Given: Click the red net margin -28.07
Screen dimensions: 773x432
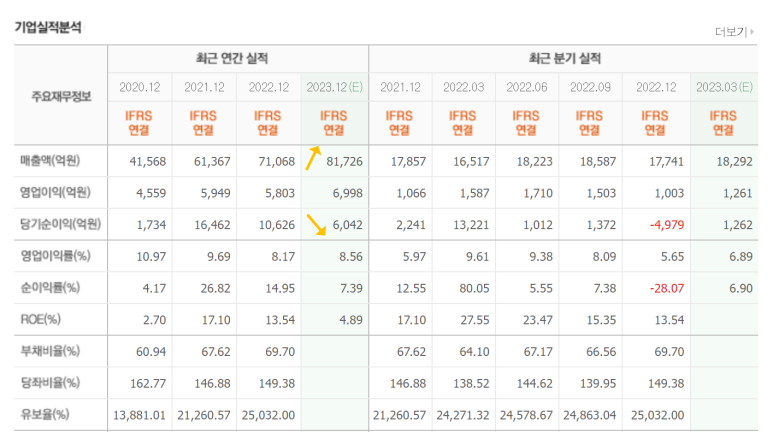Looking at the screenshot, I should [667, 288].
